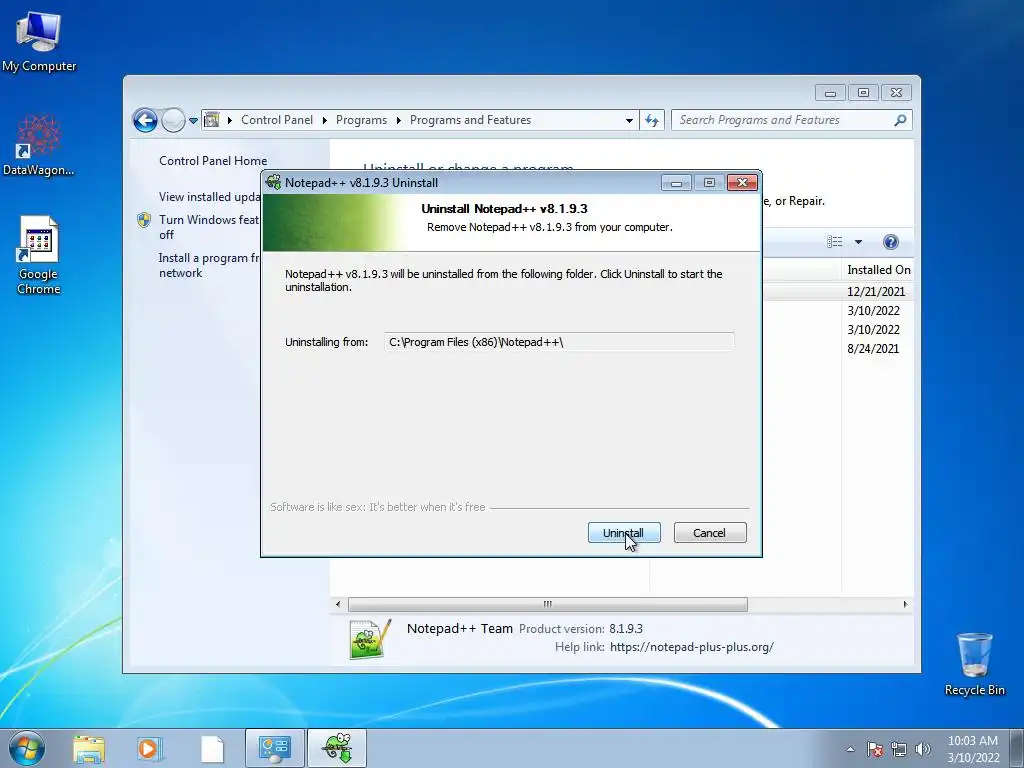The width and height of the screenshot is (1024, 768).
Task: Sort by the Installed On column
Action: [x=877, y=270]
